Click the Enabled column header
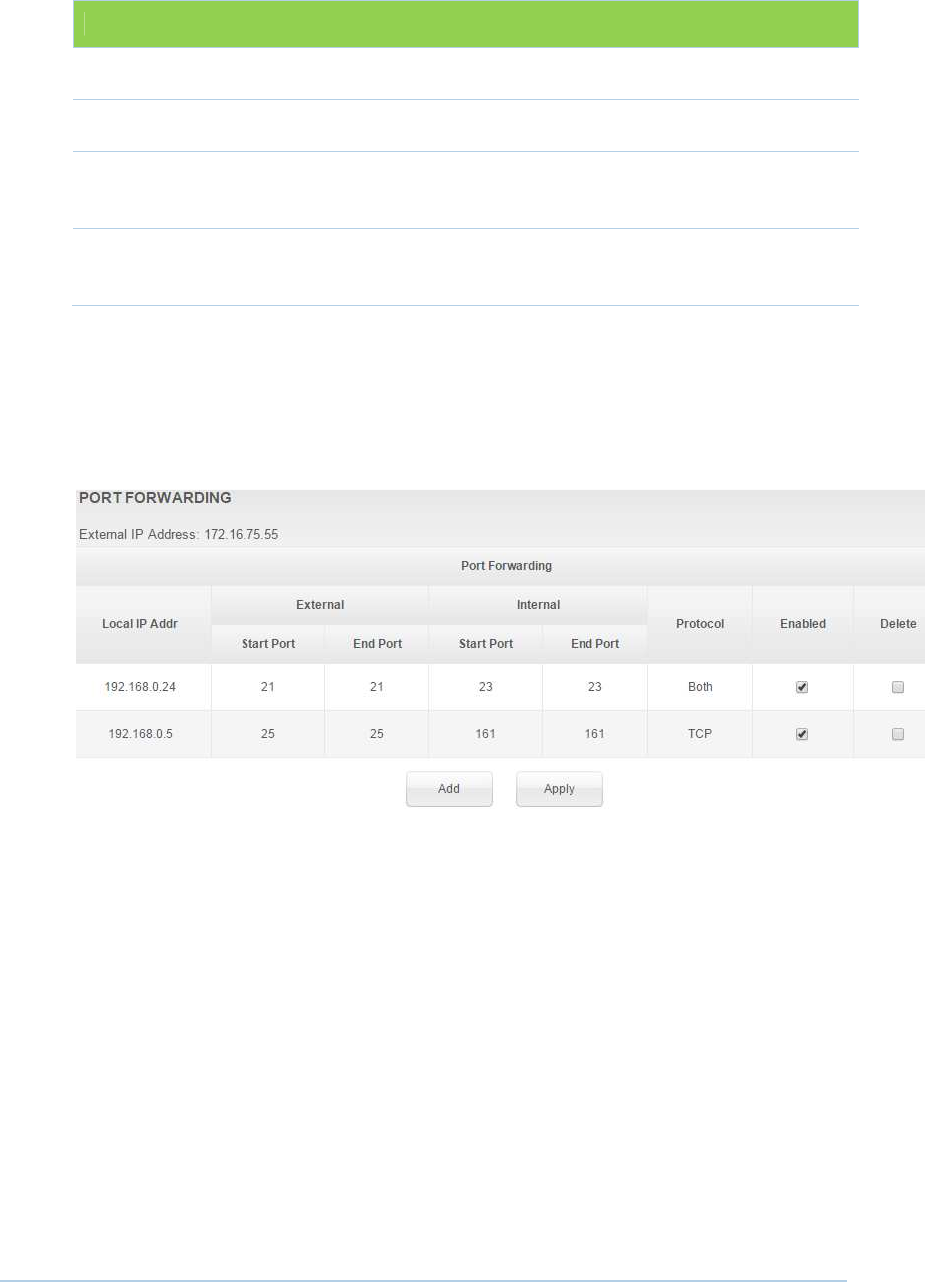Screen dimensions: 925x1282 click(x=803, y=624)
